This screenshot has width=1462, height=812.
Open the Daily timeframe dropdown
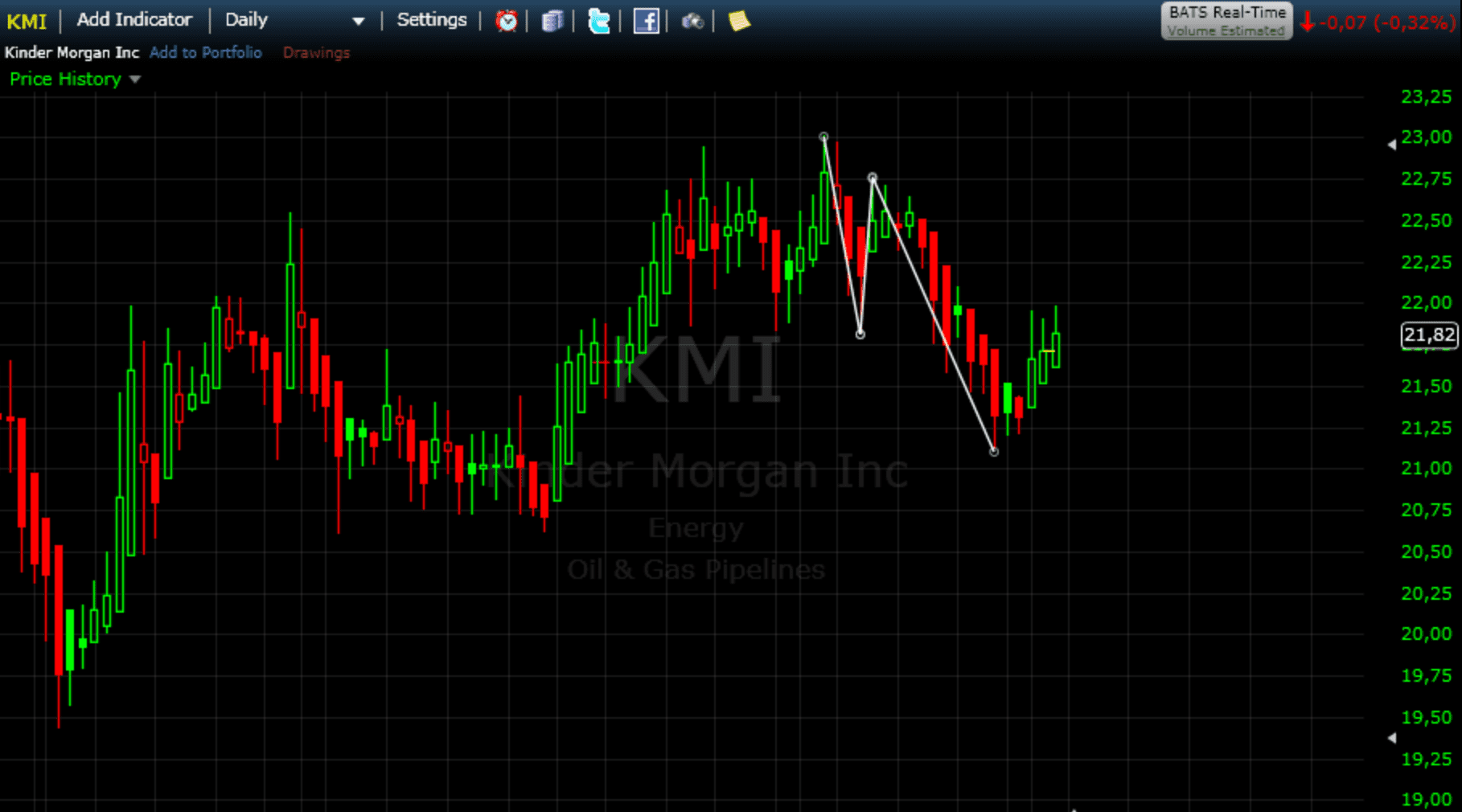click(294, 20)
